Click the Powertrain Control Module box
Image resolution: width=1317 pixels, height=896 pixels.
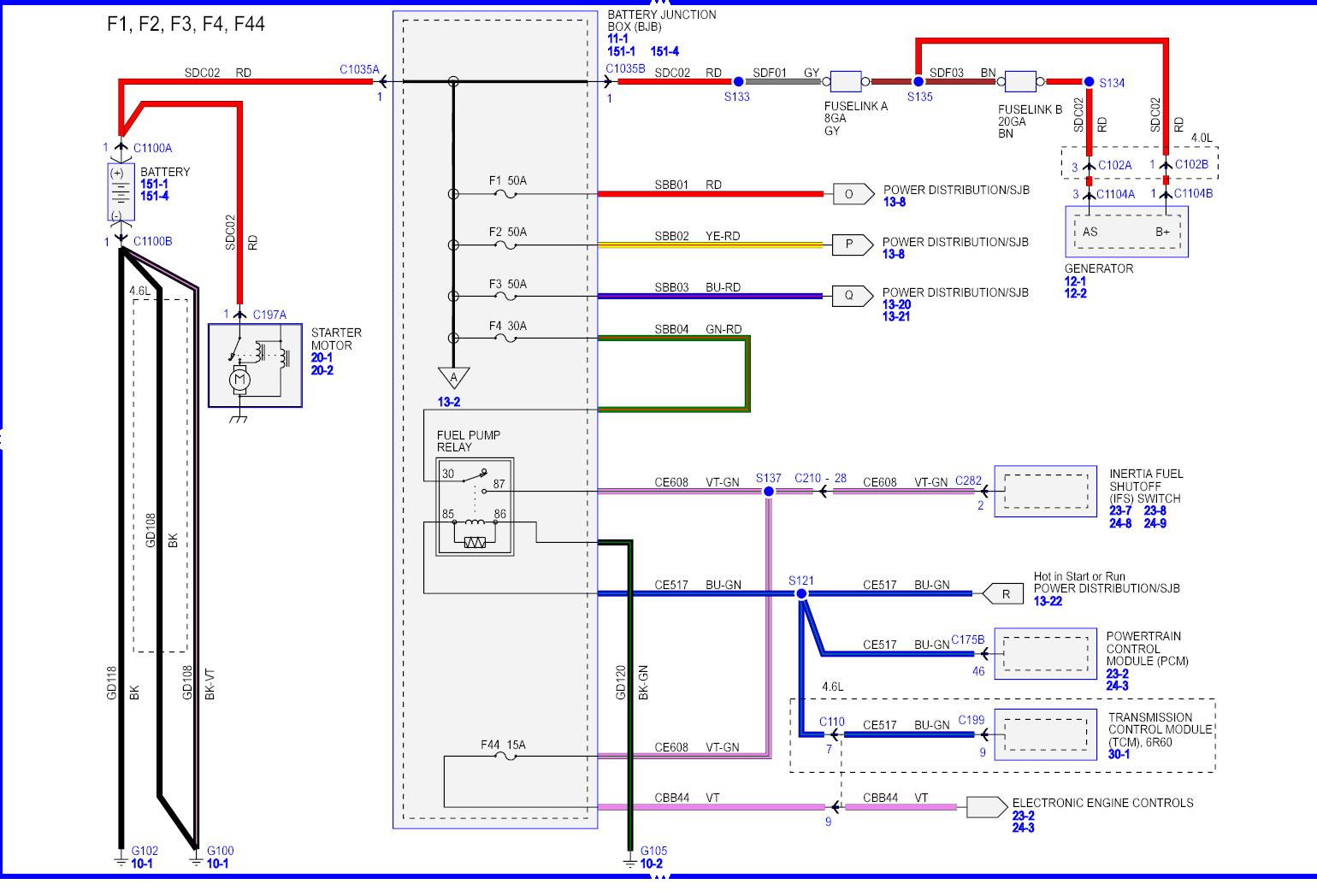pos(1045,654)
